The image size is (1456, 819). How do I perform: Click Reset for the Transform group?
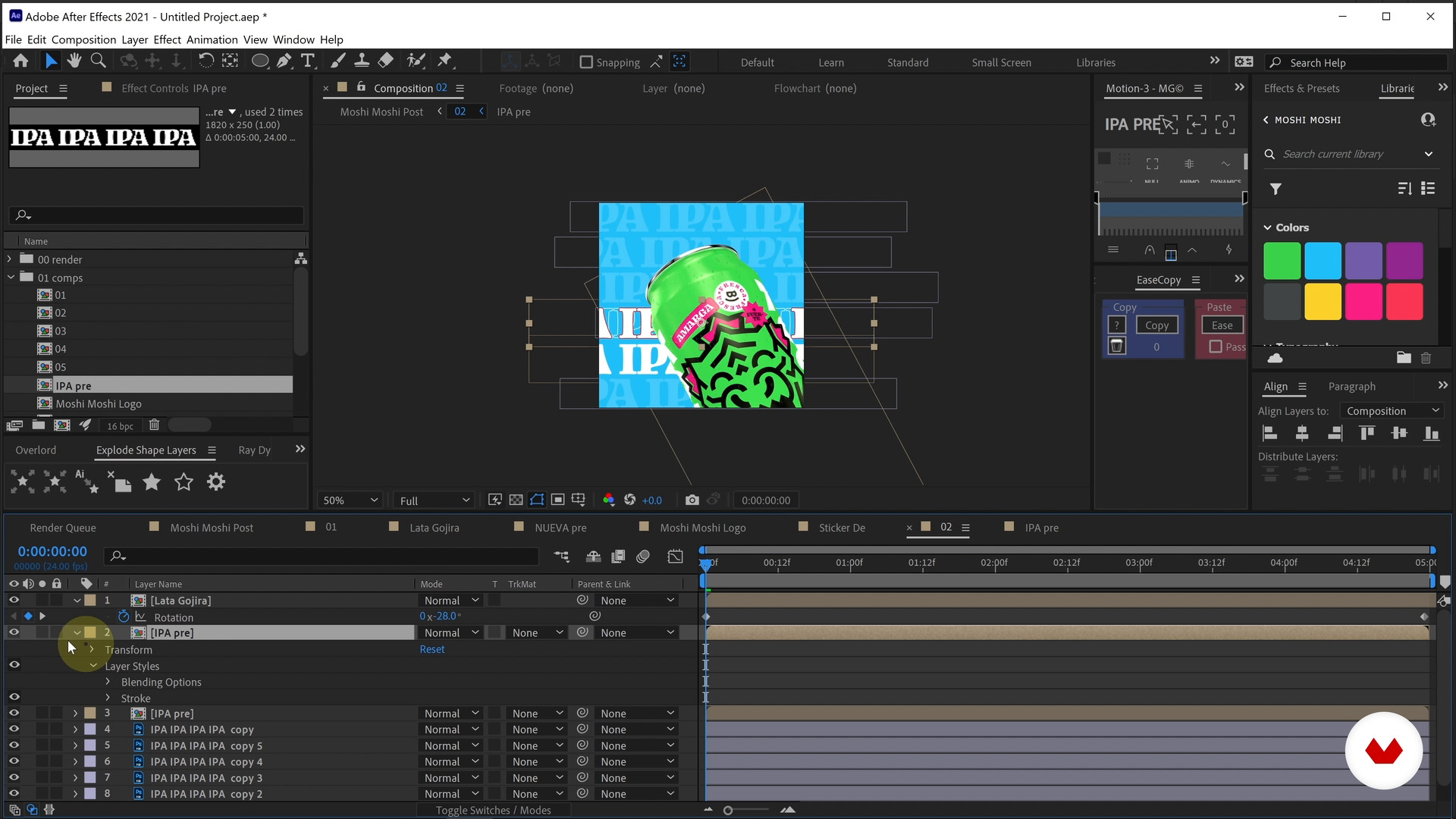point(432,649)
